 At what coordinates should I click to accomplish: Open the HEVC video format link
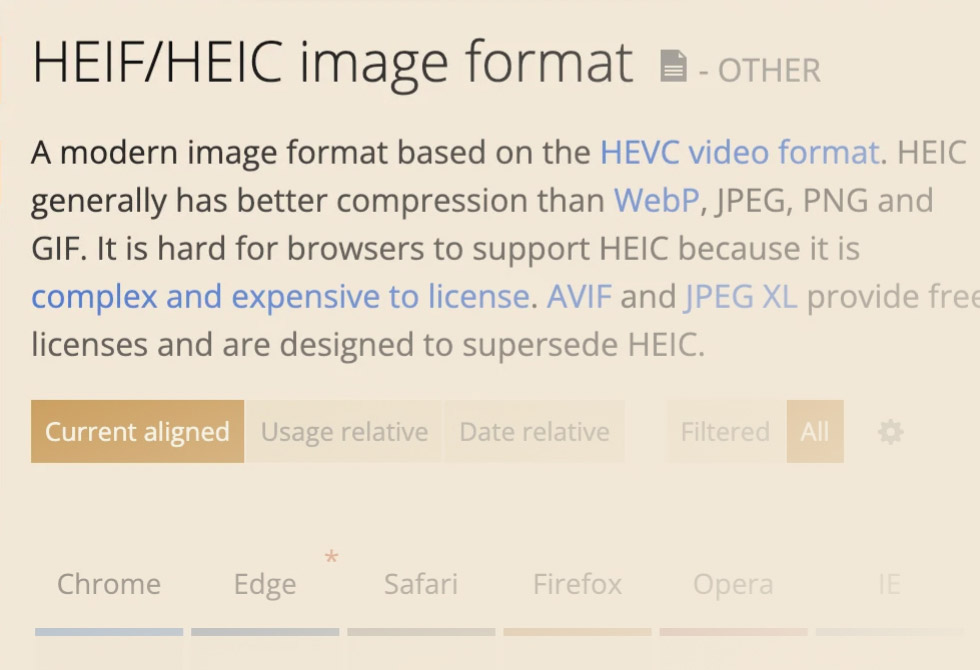[740, 152]
